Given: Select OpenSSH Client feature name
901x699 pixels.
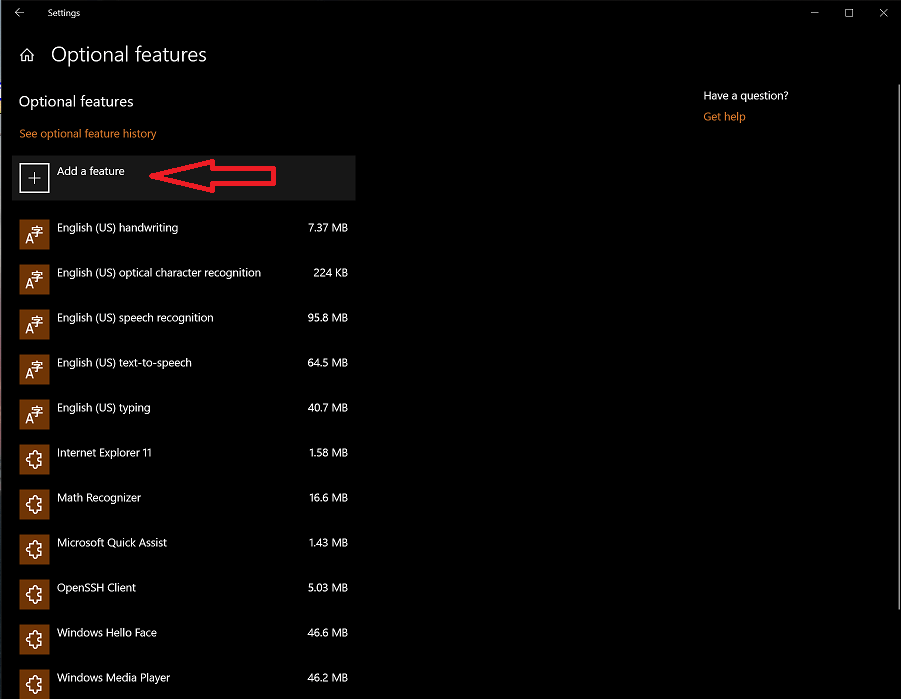Looking at the screenshot, I should tap(96, 588).
